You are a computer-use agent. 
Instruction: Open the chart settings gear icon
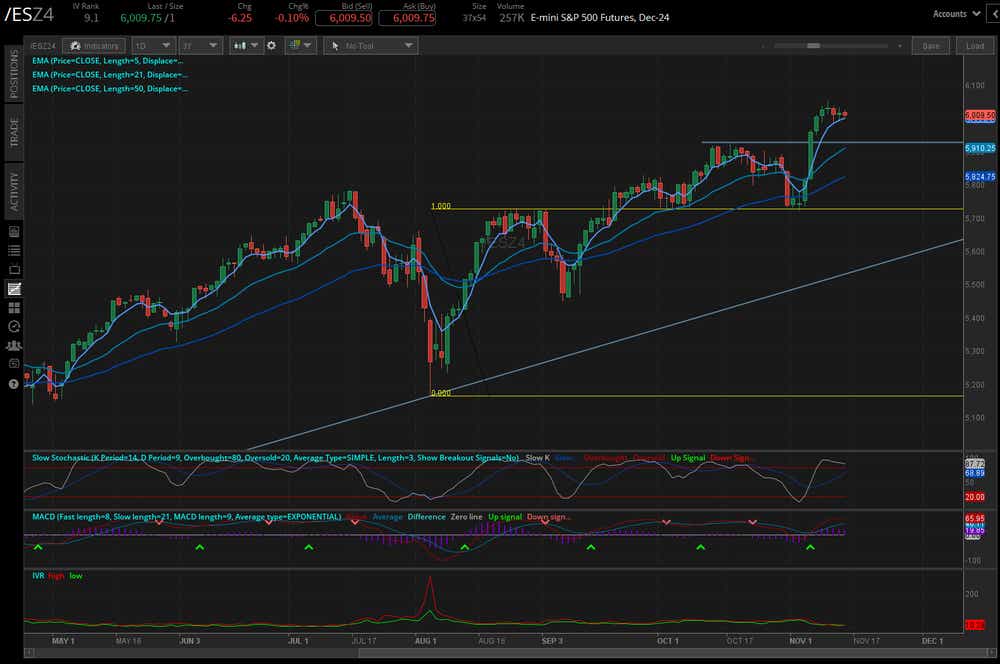270,45
